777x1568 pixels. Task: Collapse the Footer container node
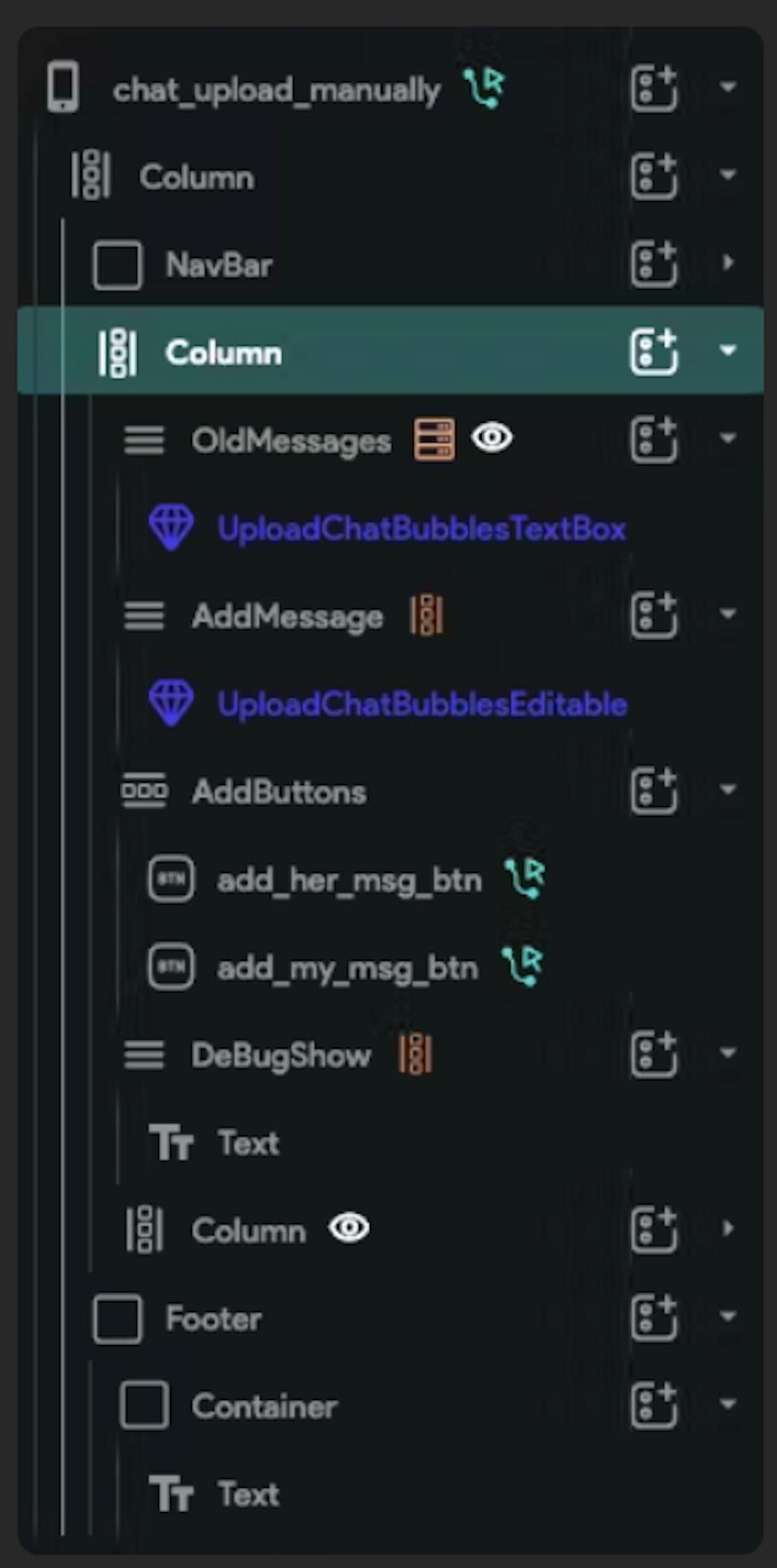(728, 1318)
